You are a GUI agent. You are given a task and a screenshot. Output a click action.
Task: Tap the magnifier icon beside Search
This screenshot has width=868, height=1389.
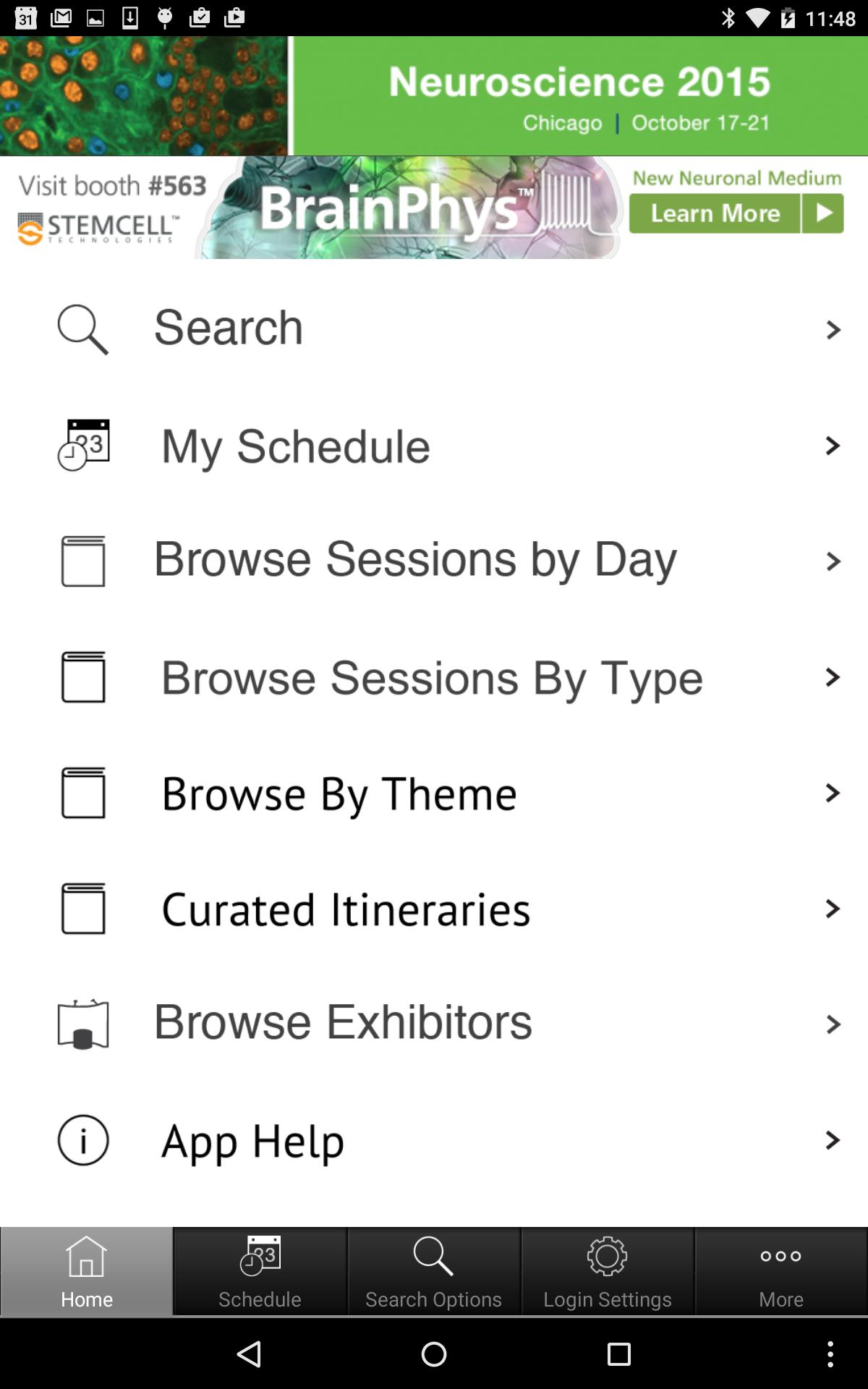click(x=83, y=329)
